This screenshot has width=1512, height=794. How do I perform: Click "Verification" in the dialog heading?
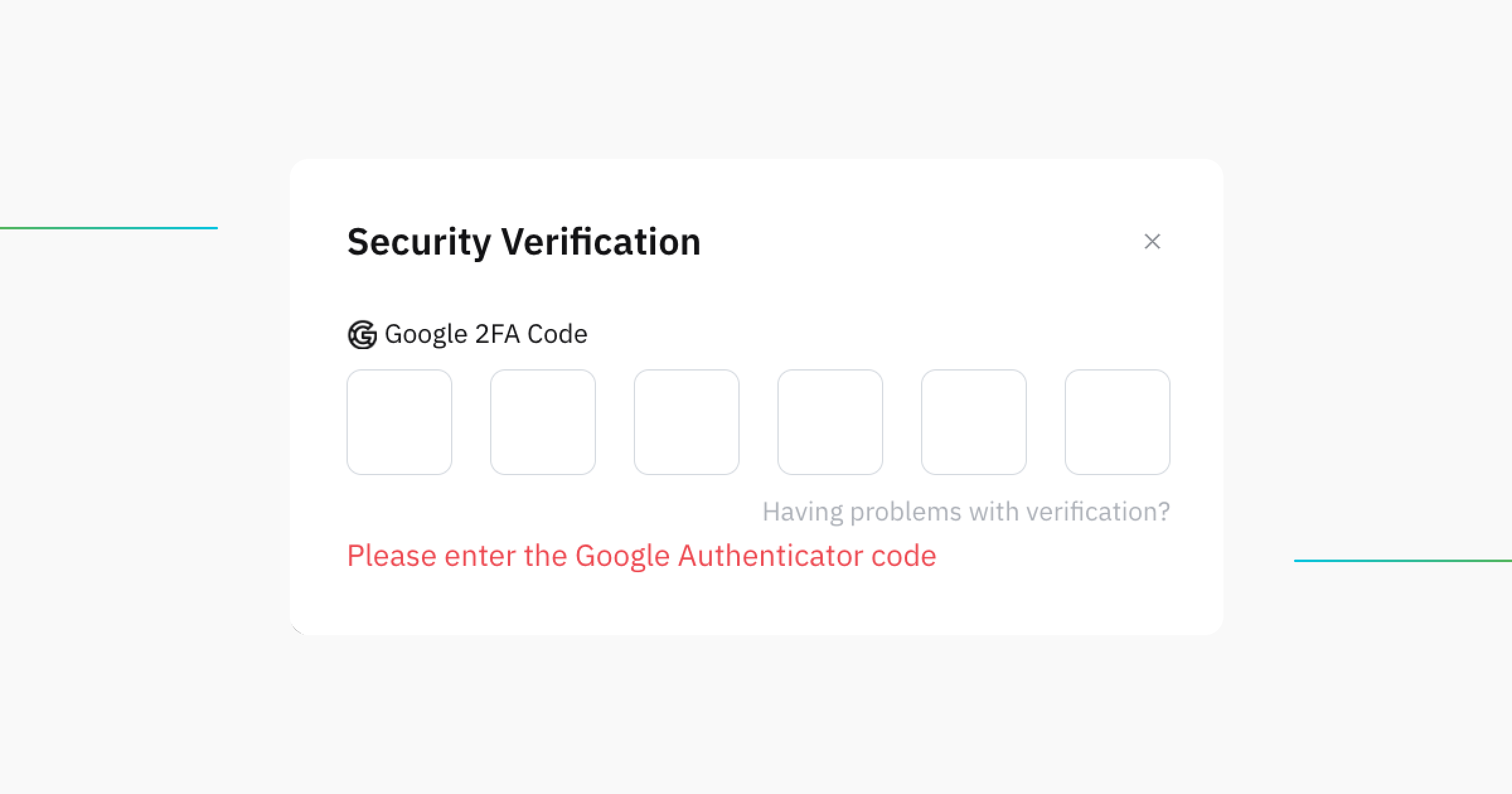(x=600, y=242)
